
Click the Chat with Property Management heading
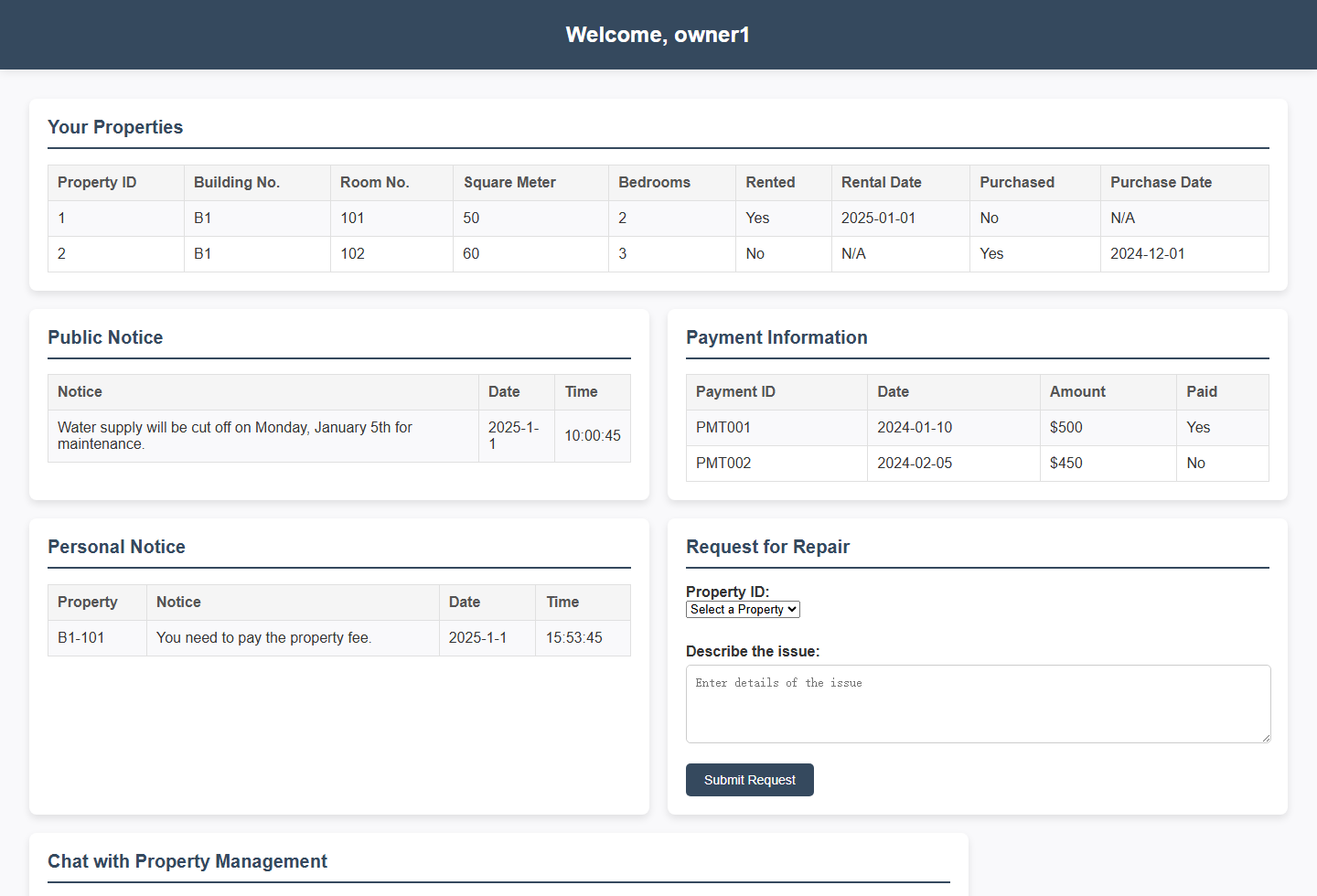pos(187,861)
